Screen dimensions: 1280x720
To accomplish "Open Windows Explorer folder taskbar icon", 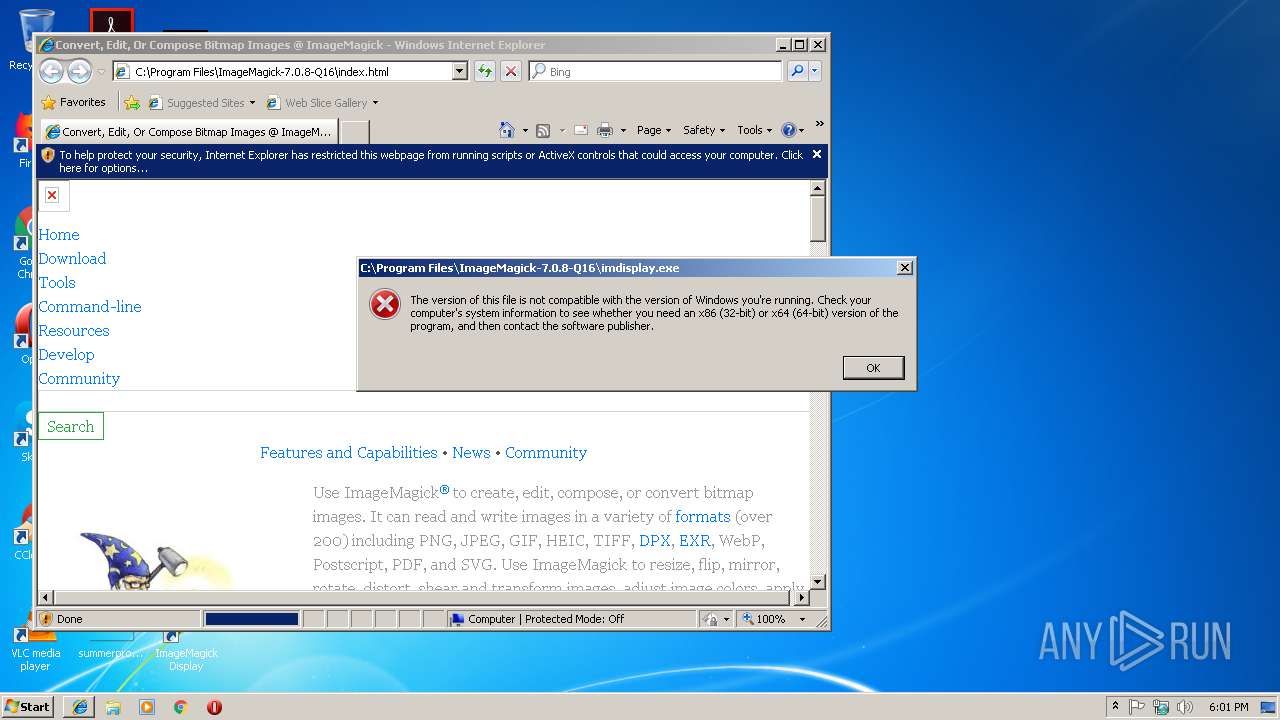I will (113, 707).
